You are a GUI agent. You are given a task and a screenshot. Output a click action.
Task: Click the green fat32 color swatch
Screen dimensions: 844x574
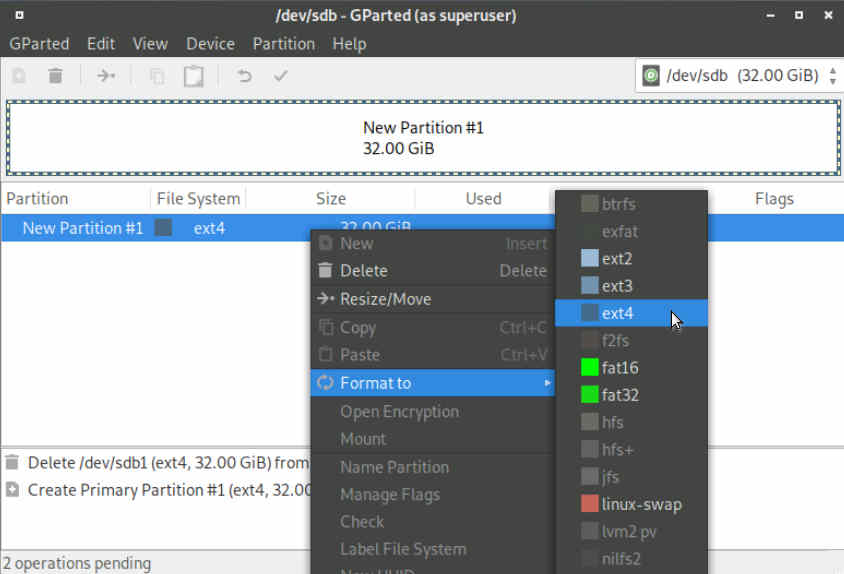(590, 395)
